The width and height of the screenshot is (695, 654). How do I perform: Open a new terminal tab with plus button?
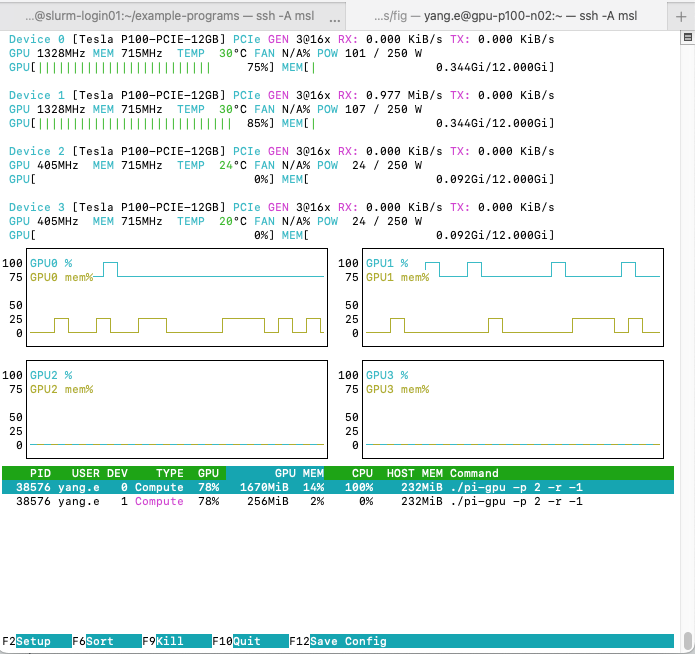pos(681,16)
